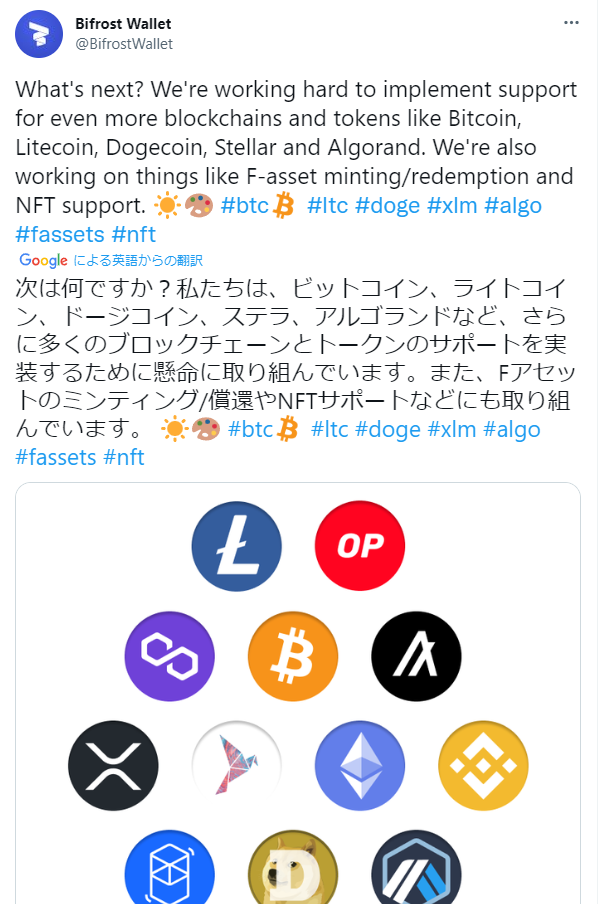604x904 pixels.
Task: Open the #btc hashtag in original text
Action: click(x=245, y=205)
